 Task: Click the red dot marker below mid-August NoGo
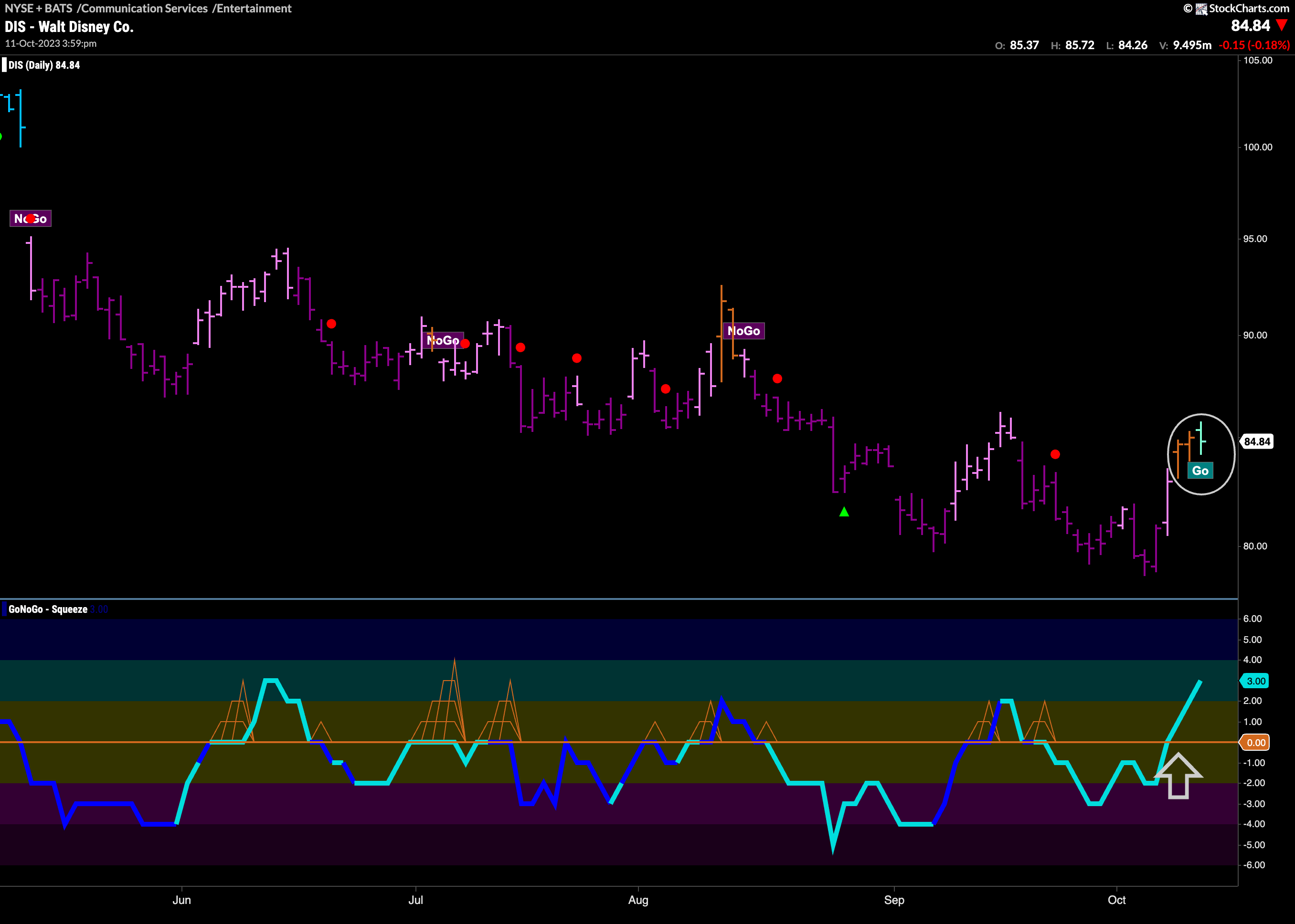[777, 378]
